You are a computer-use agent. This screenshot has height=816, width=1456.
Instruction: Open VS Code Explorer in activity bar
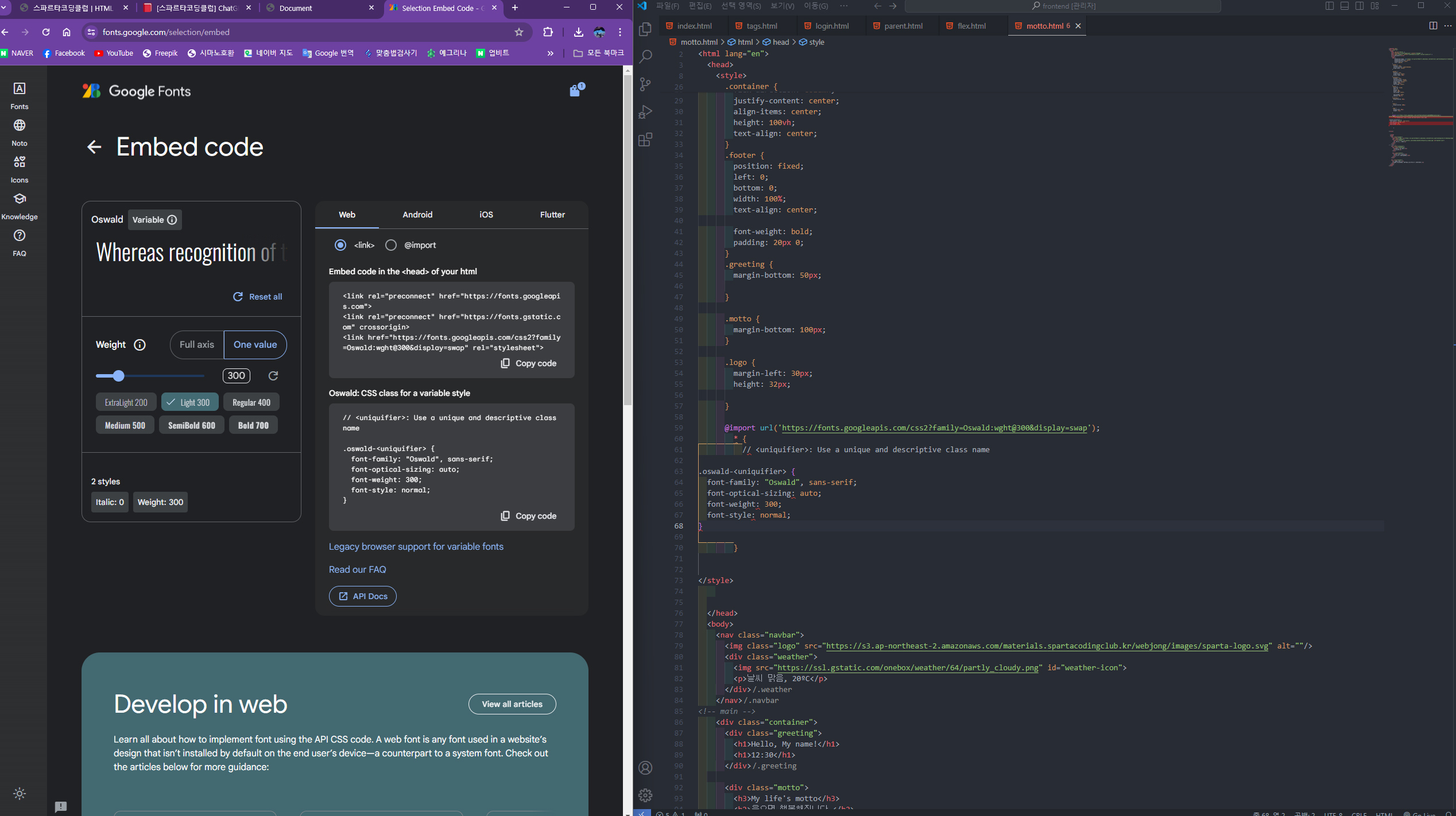point(645,29)
